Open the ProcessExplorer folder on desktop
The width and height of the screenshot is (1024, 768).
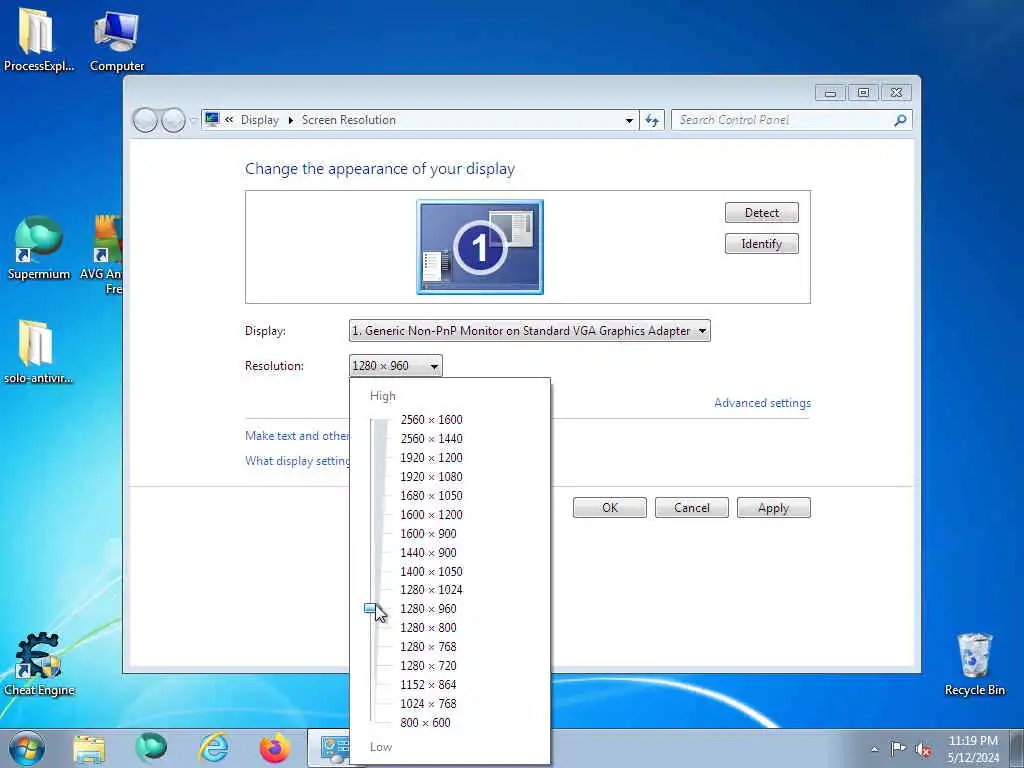(x=37, y=38)
